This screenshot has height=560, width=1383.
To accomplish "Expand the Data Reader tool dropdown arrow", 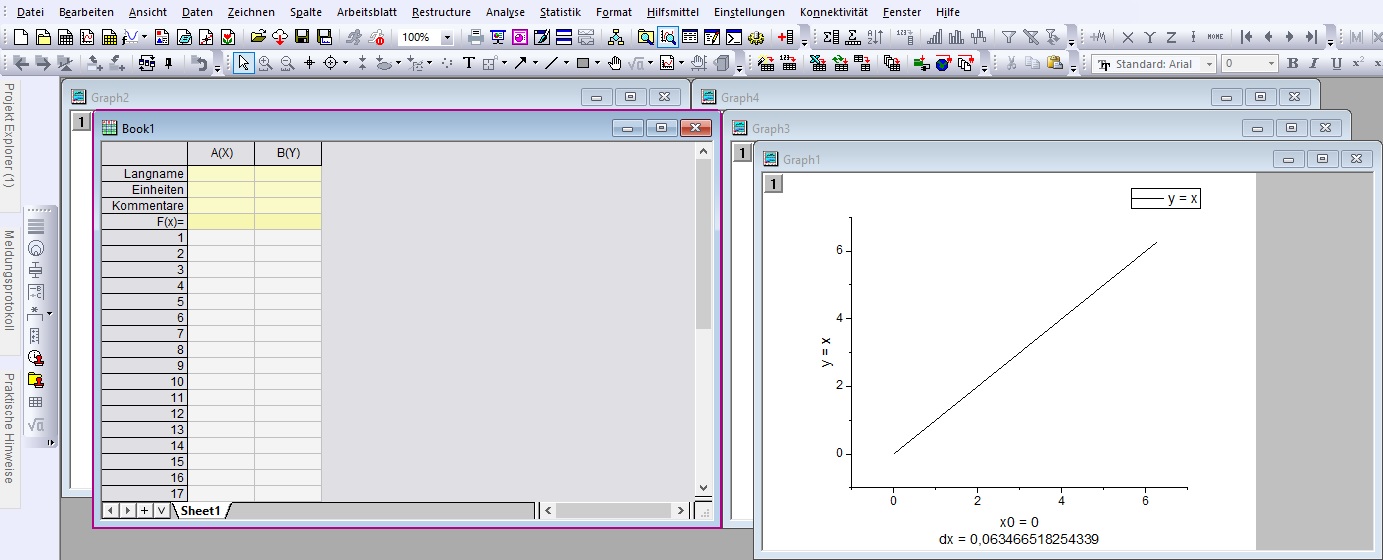I will [x=345, y=63].
